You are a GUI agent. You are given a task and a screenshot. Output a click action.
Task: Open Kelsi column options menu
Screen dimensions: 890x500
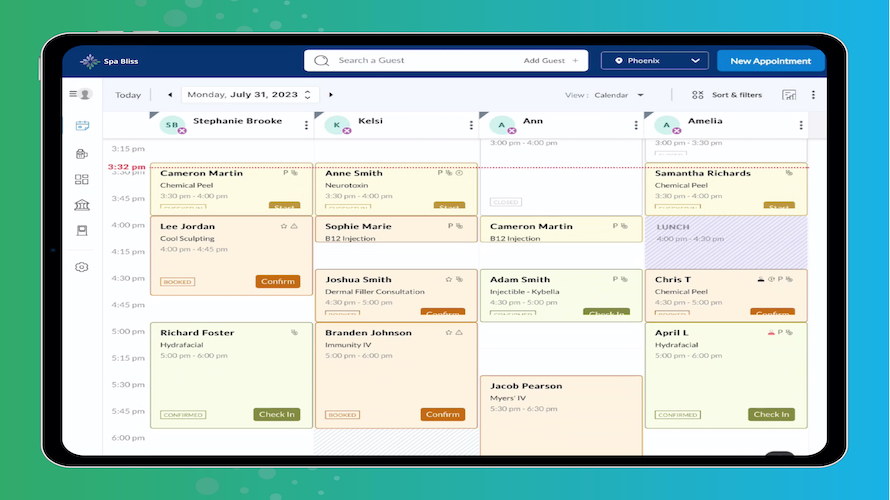pos(471,125)
